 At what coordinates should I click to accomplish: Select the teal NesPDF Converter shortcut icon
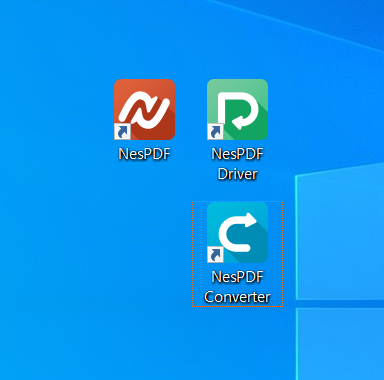coord(237,232)
